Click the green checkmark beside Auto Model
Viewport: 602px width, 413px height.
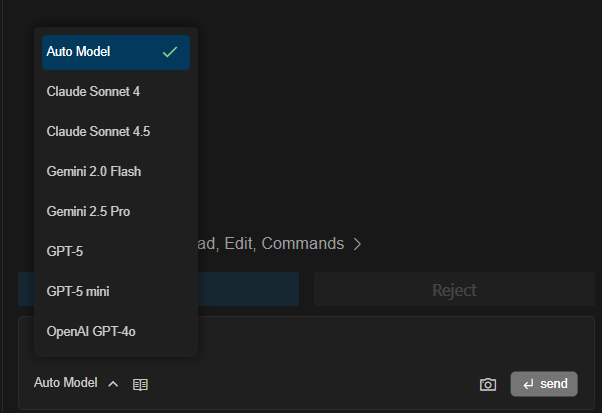170,52
